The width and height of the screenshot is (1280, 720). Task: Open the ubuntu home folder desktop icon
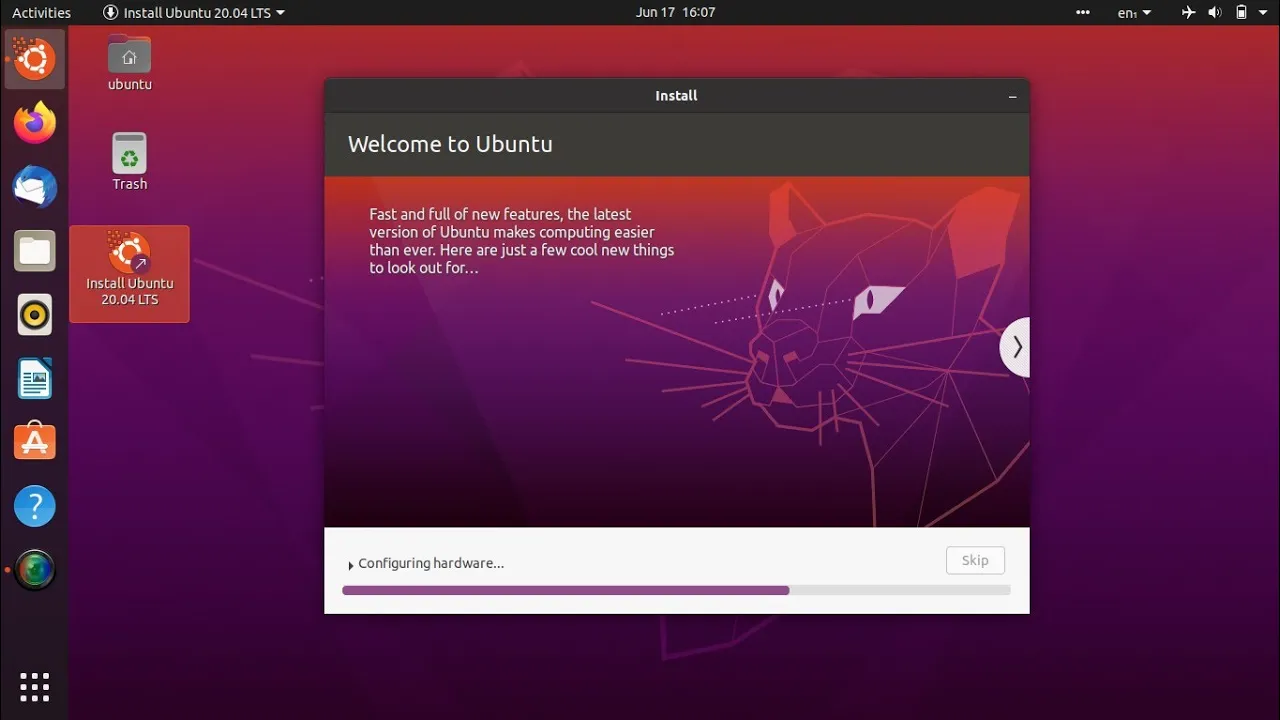click(x=129, y=63)
